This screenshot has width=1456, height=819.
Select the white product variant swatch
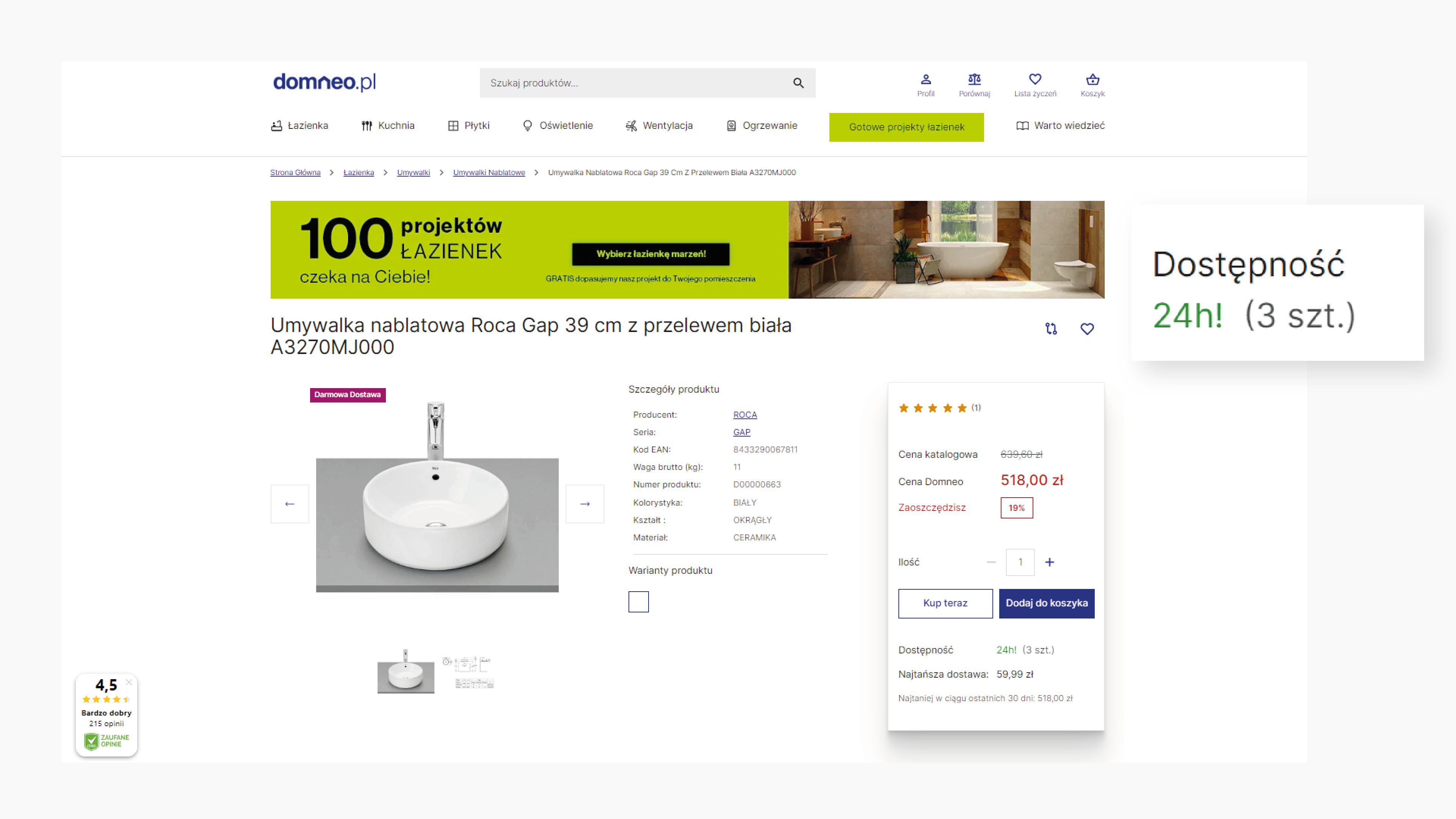coord(638,601)
